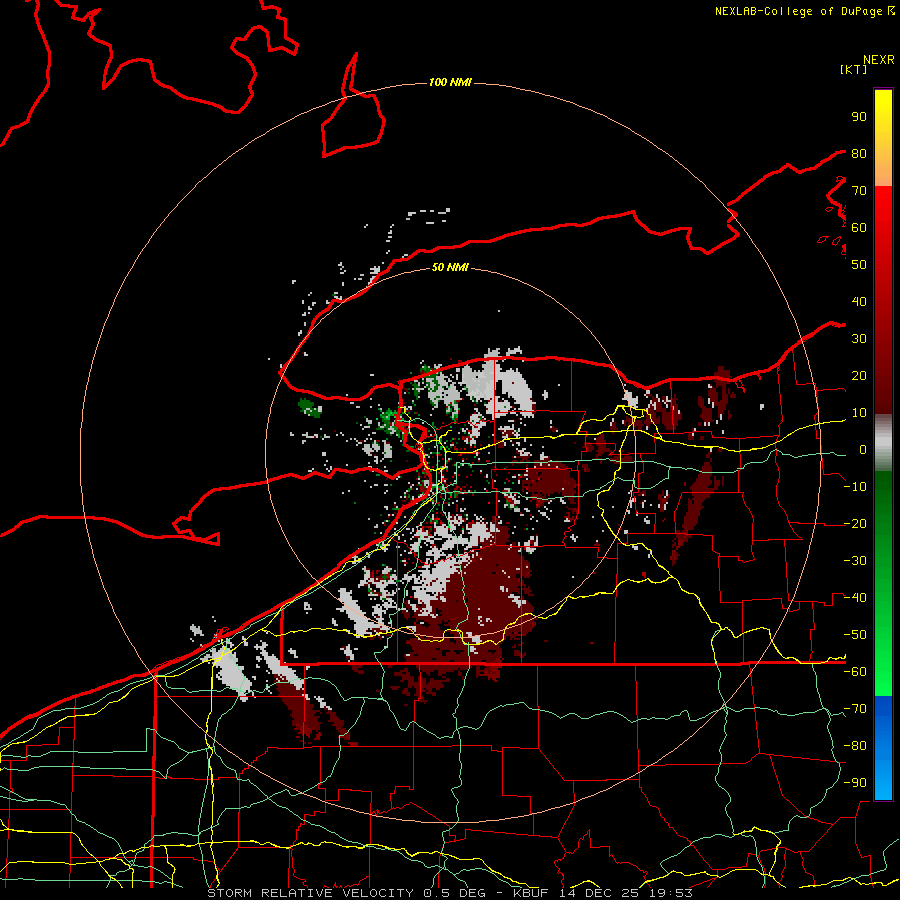Viewport: 900px width, 900px height.
Task: Click the -50 value on the velocity scale
Action: tap(855, 635)
